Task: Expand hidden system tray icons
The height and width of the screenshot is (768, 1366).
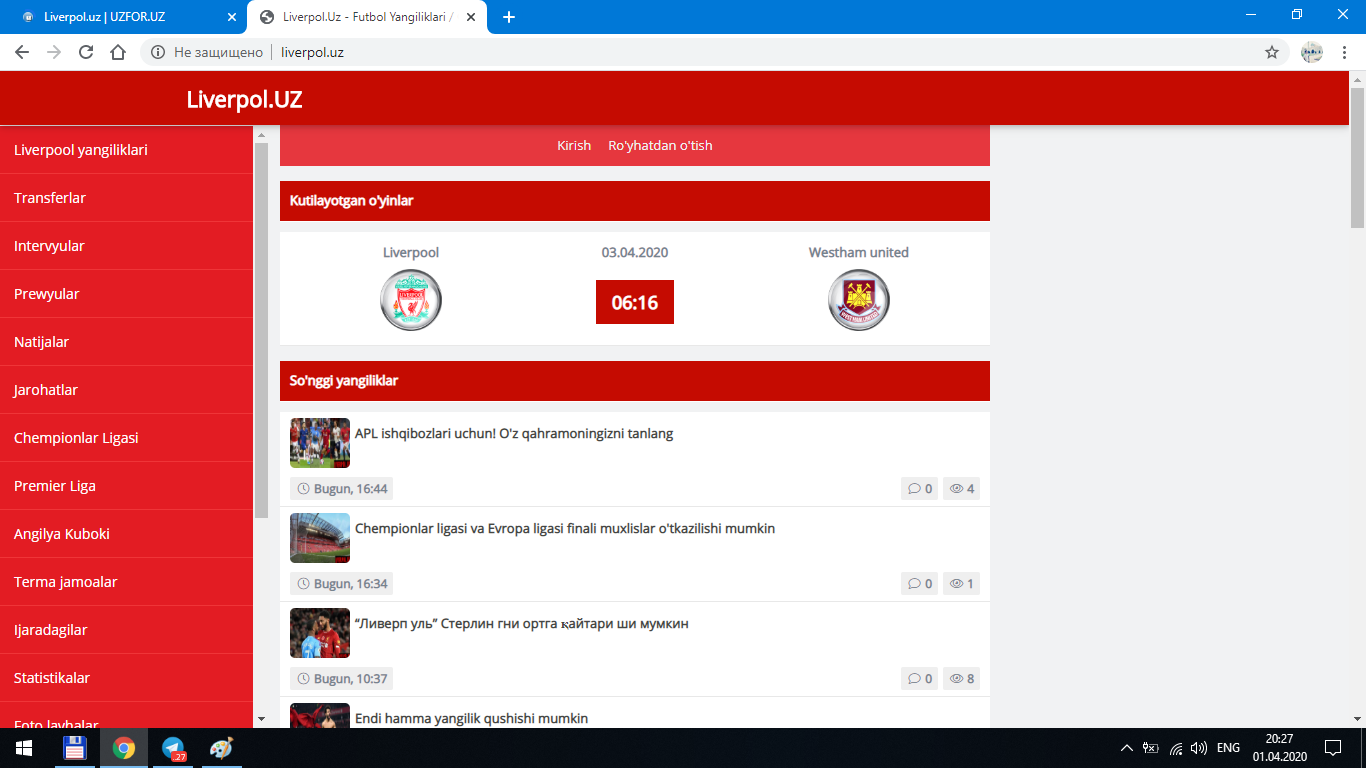Action: 1127,748
